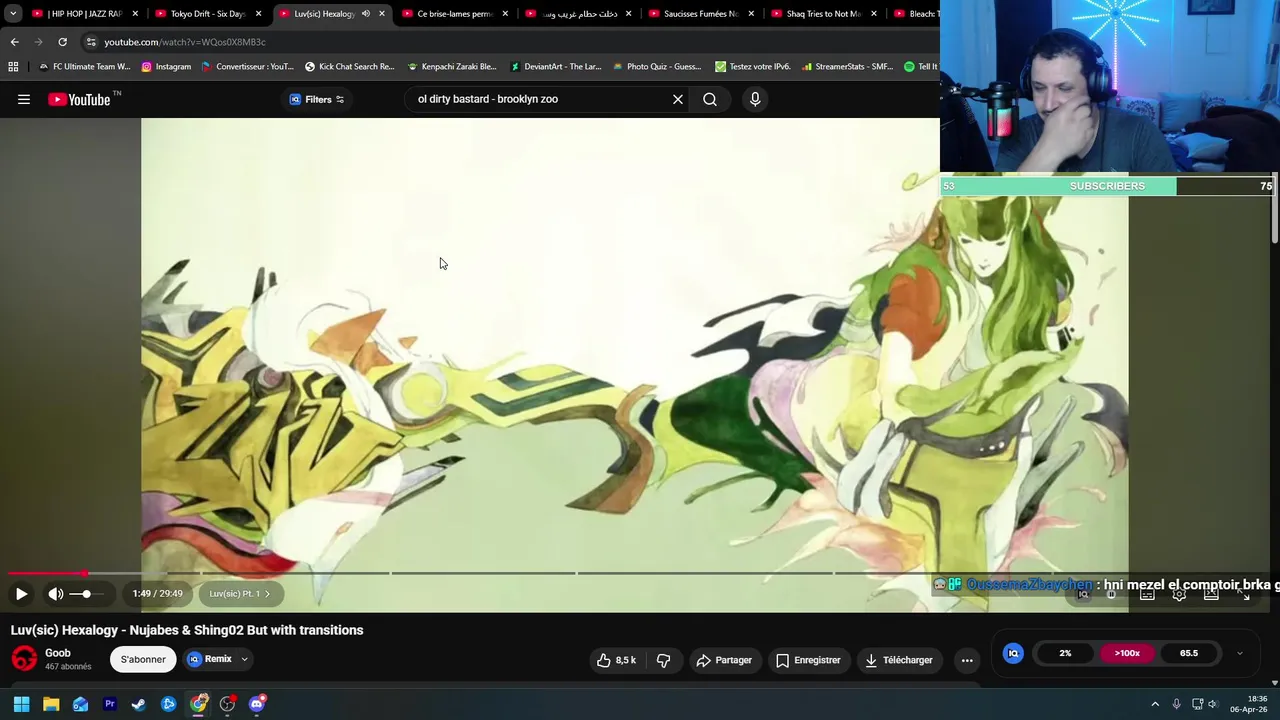Open the YouTube hamburger guide menu
This screenshot has width=1280, height=720.
[24, 99]
